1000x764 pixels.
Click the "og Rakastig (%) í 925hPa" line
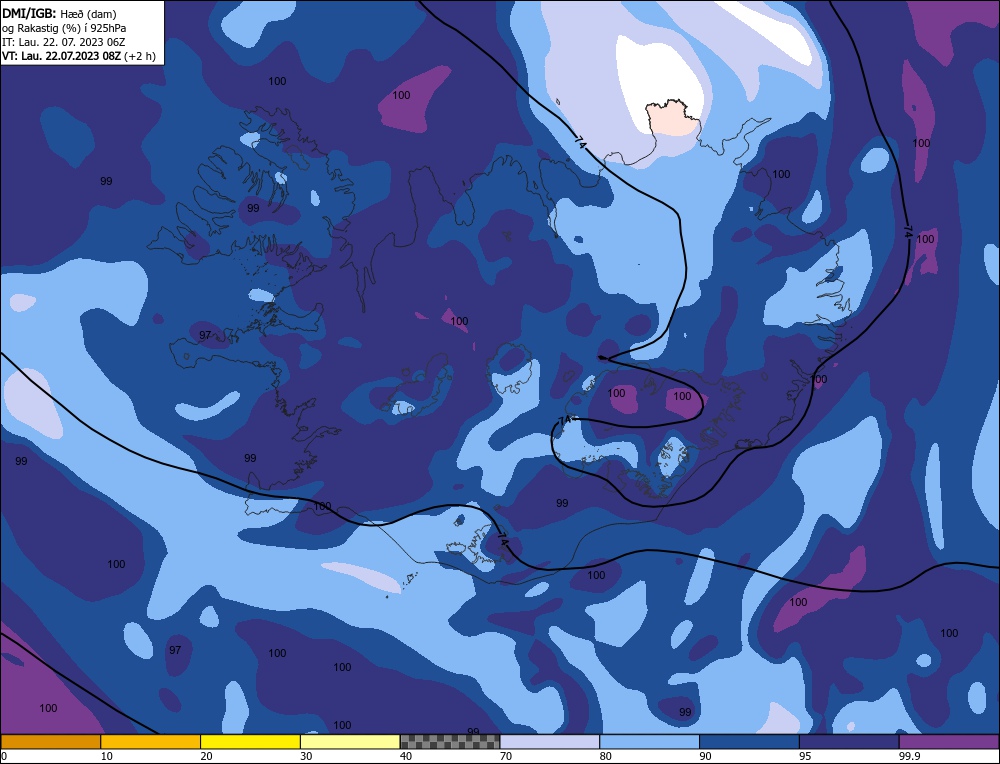64,28
